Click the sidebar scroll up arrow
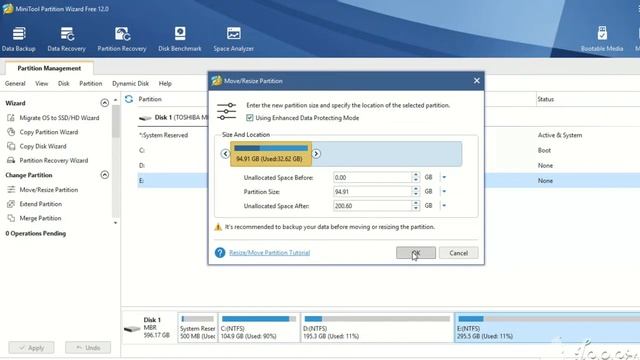 tap(116, 100)
